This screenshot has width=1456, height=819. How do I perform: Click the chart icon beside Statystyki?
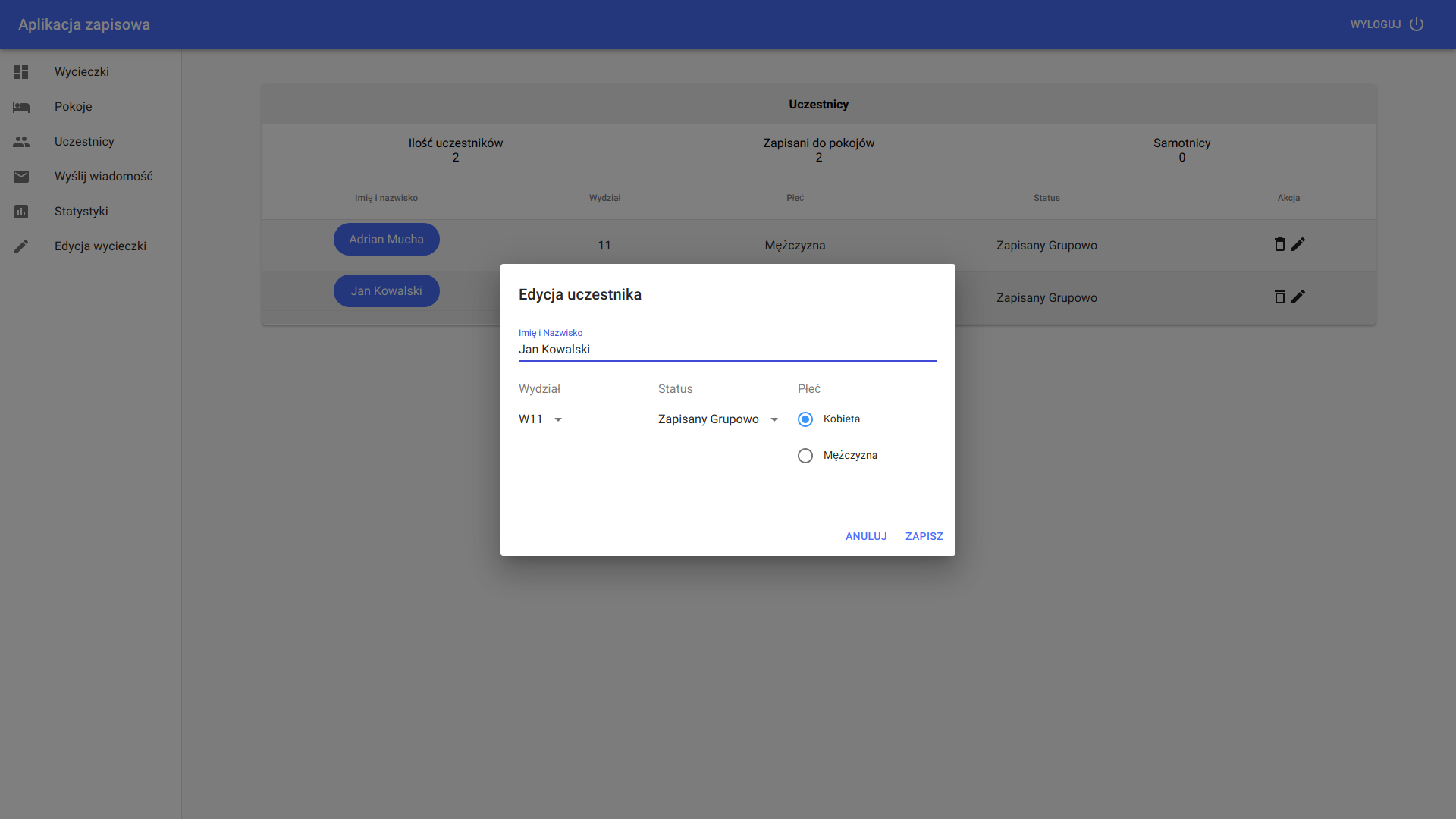click(x=21, y=212)
